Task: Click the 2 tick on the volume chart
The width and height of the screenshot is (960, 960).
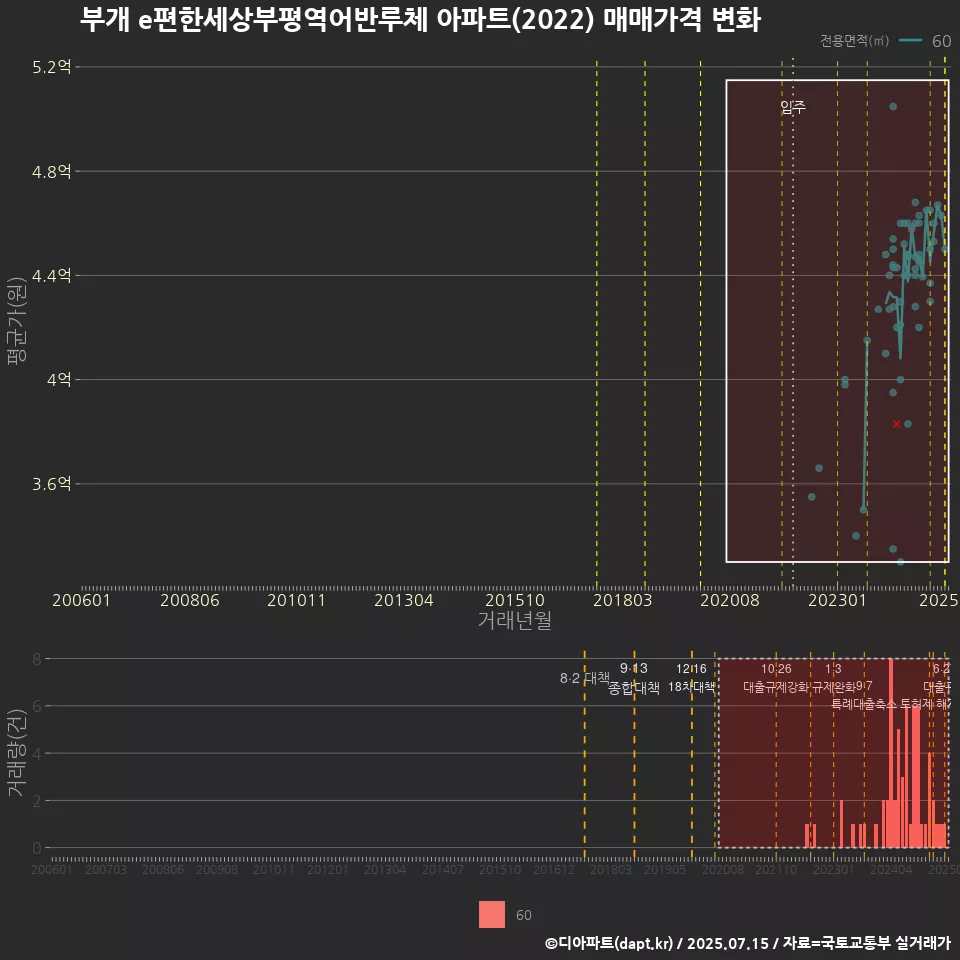Action: coord(37,801)
